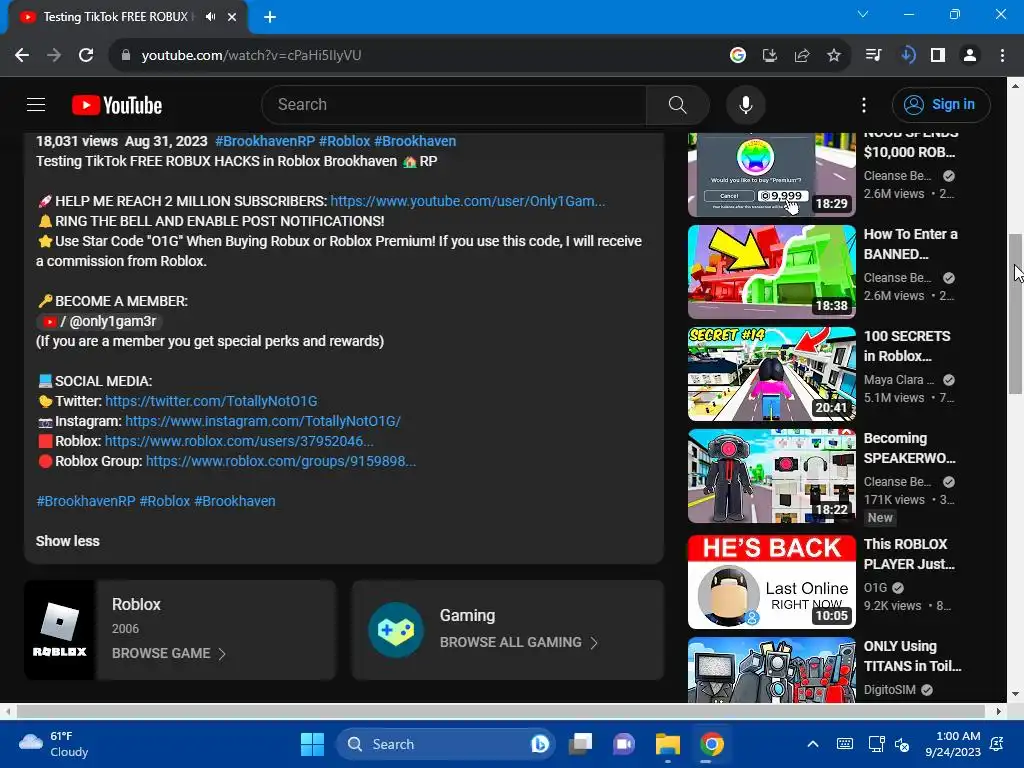Open the HE'S BACK video thumbnail

tap(771, 582)
